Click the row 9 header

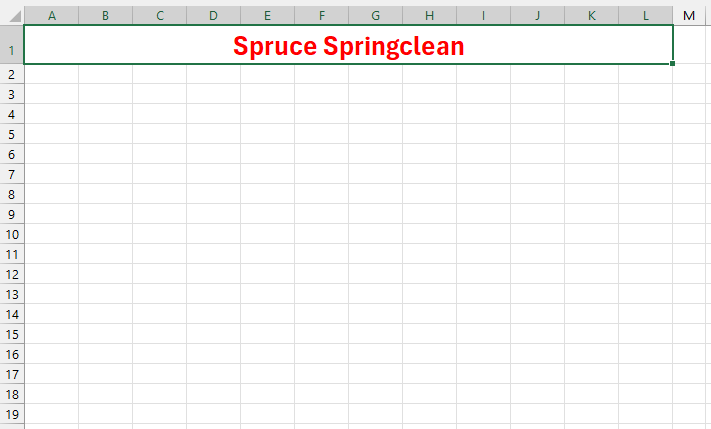coord(12,214)
